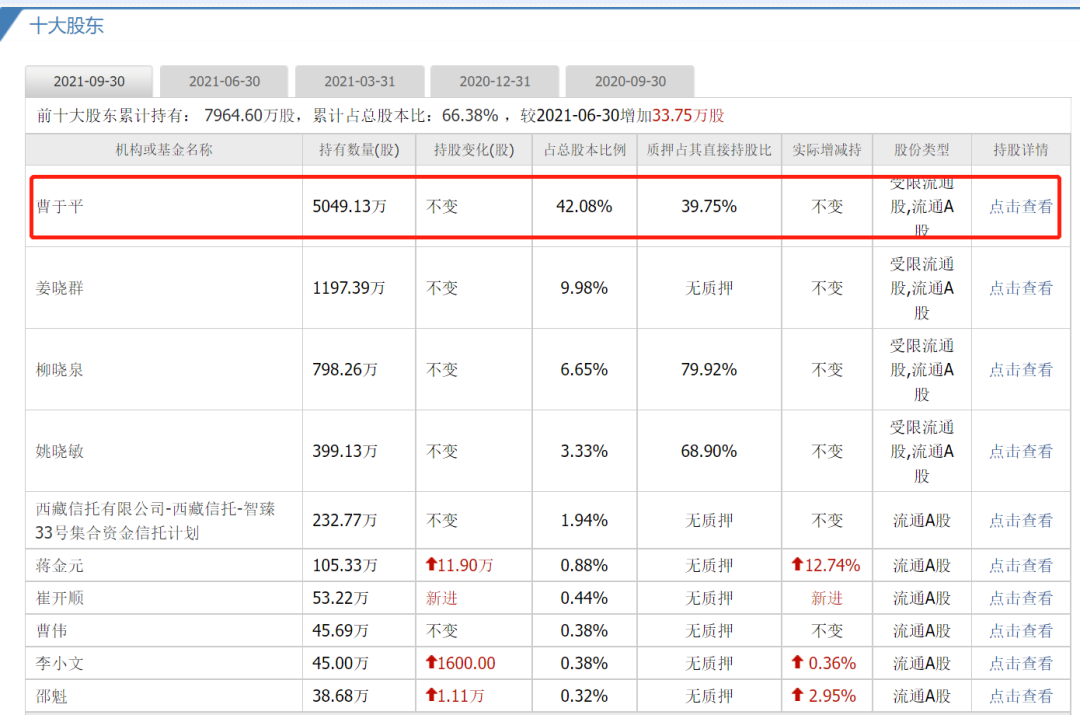Click the 42.08% share ratio
Image resolution: width=1080 pixels, height=715 pixels.
point(584,207)
